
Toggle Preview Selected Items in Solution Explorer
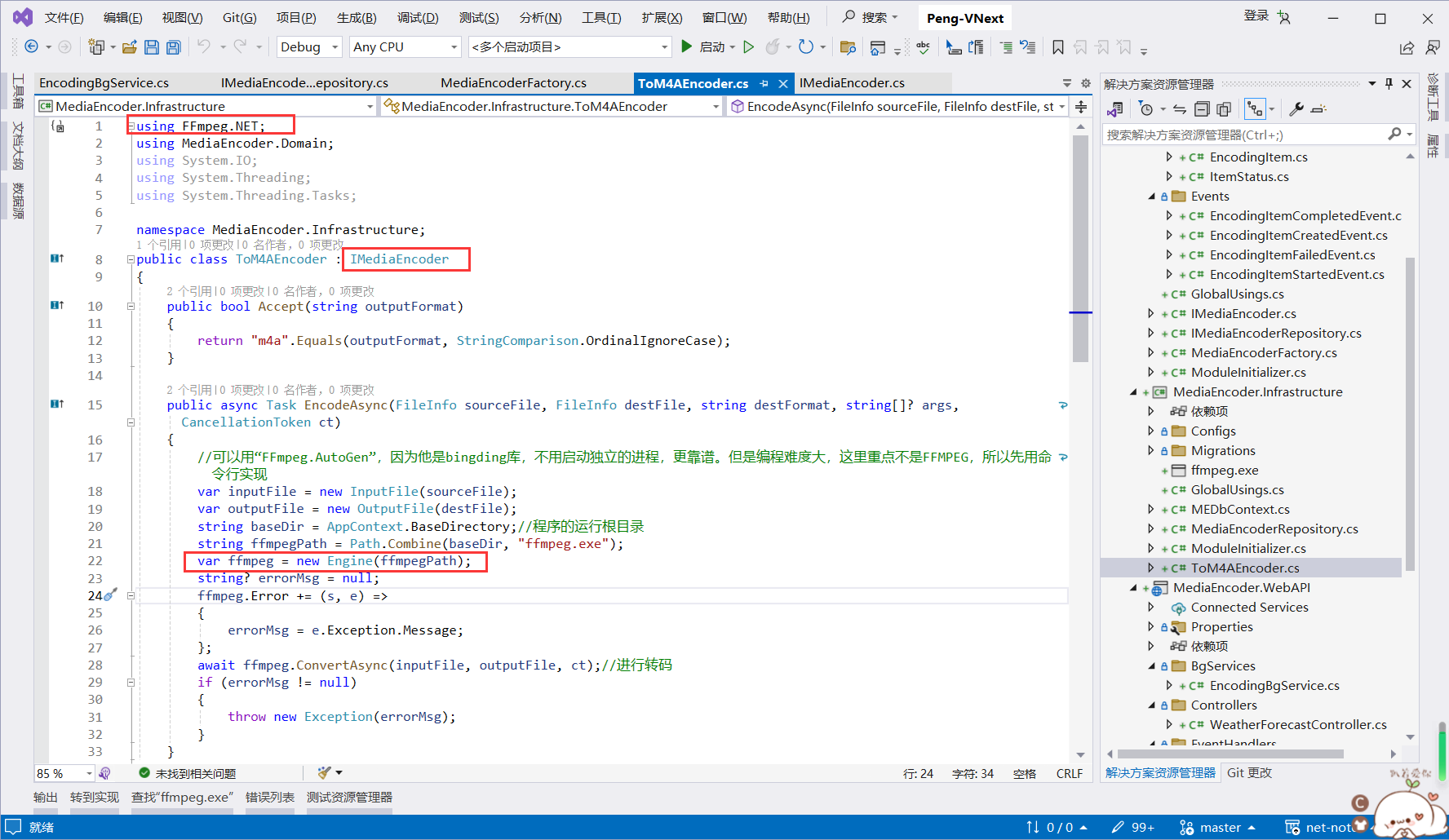tap(1318, 108)
